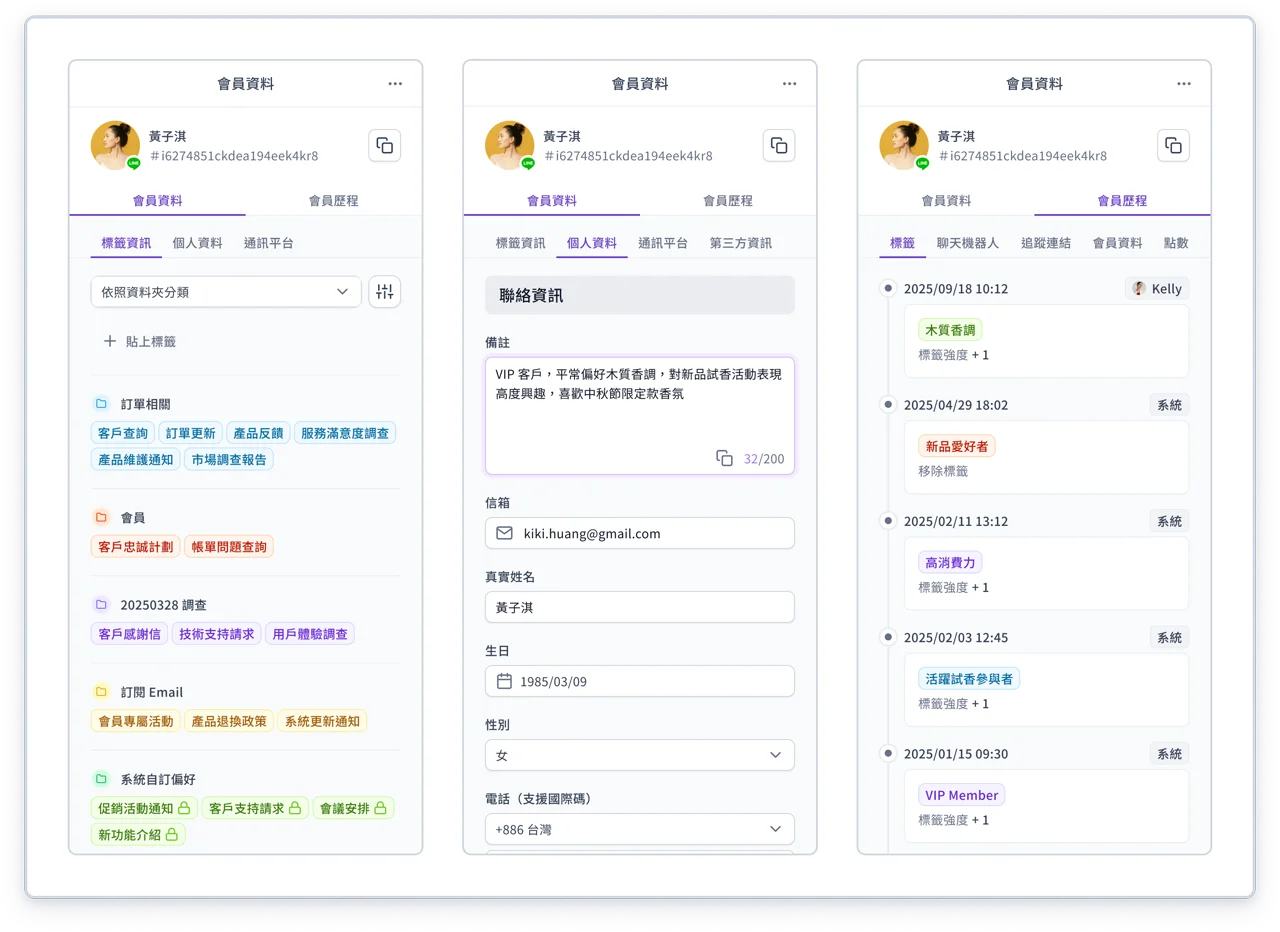Click the 會員專屬活動 tag
The height and width of the screenshot is (932, 1280).
[136, 720]
